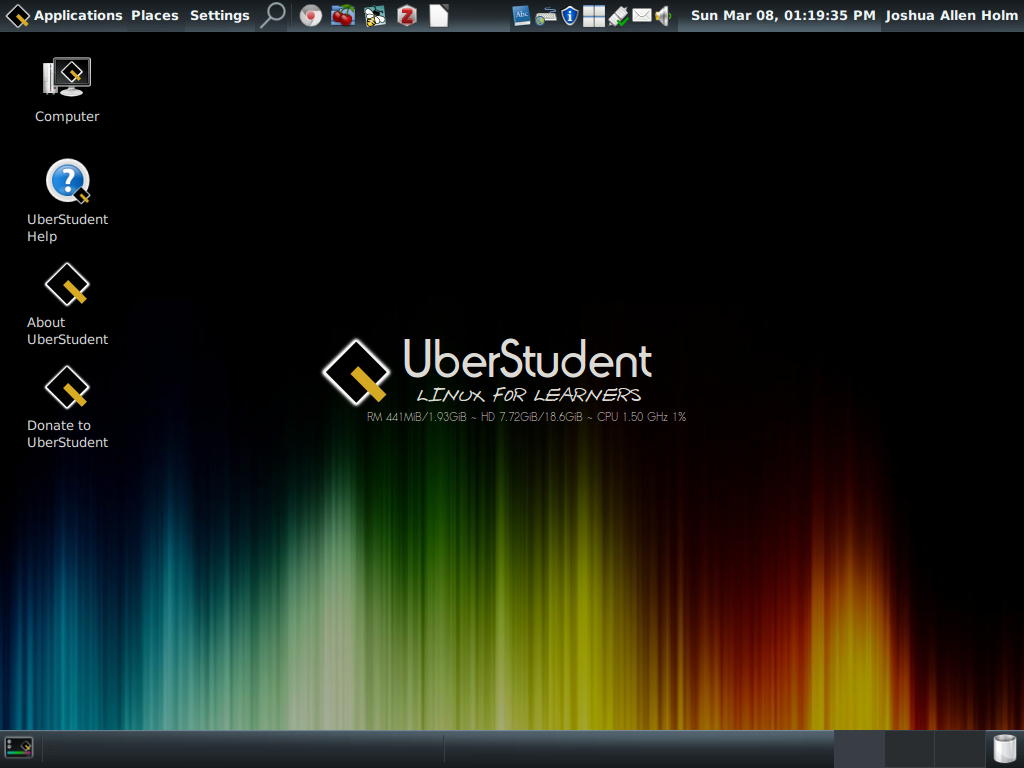The height and width of the screenshot is (768, 1024).
Task: Open the Zotero reference manager
Action: click(406, 15)
